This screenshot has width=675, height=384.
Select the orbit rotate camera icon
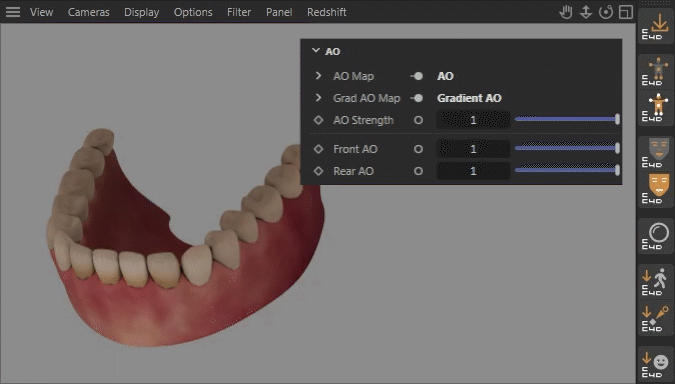606,12
